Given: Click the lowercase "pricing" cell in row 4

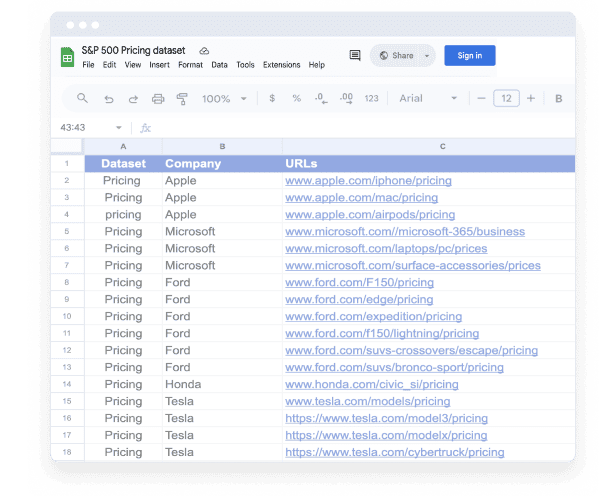Looking at the screenshot, I should (x=124, y=215).
